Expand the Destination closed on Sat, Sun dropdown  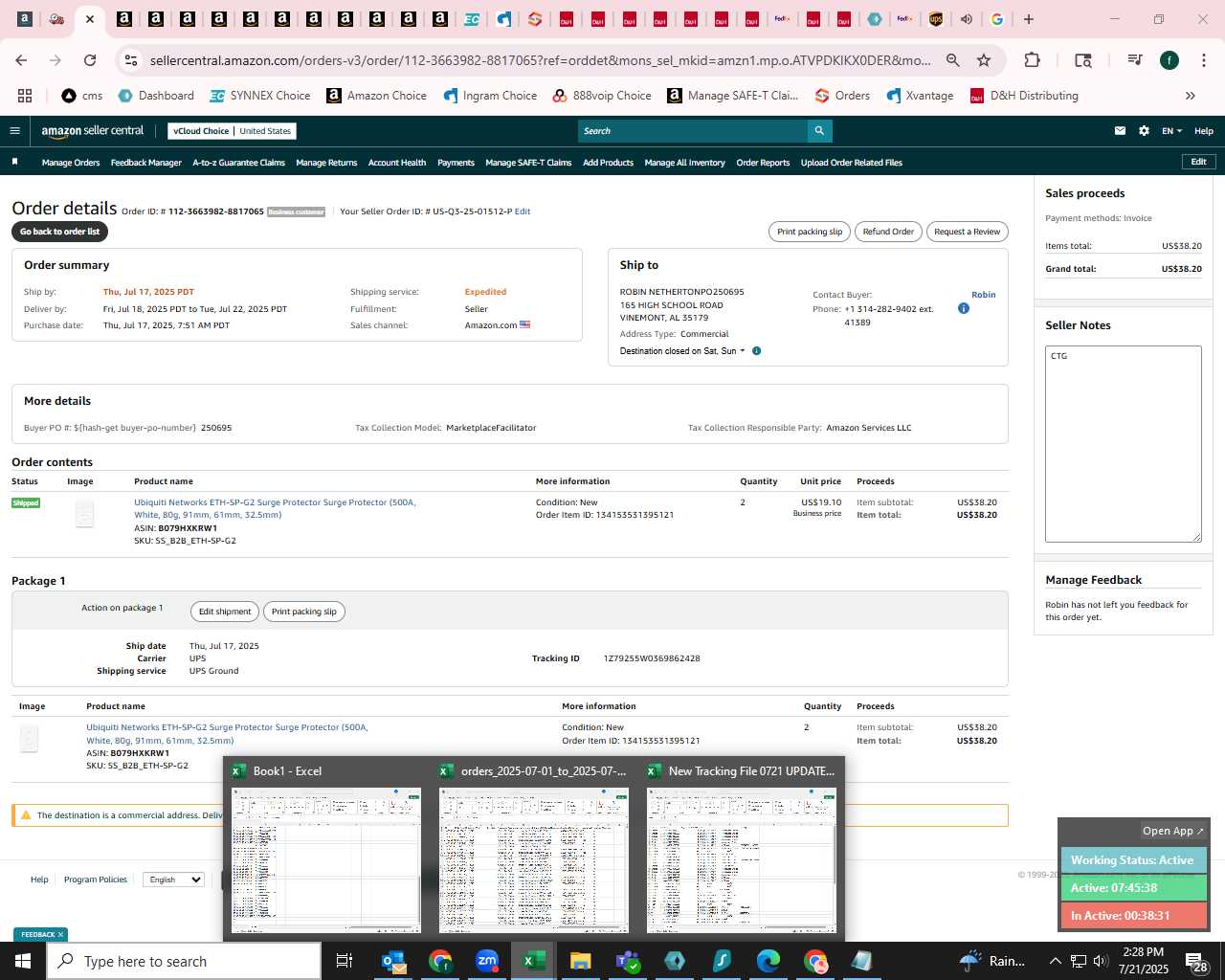click(682, 351)
